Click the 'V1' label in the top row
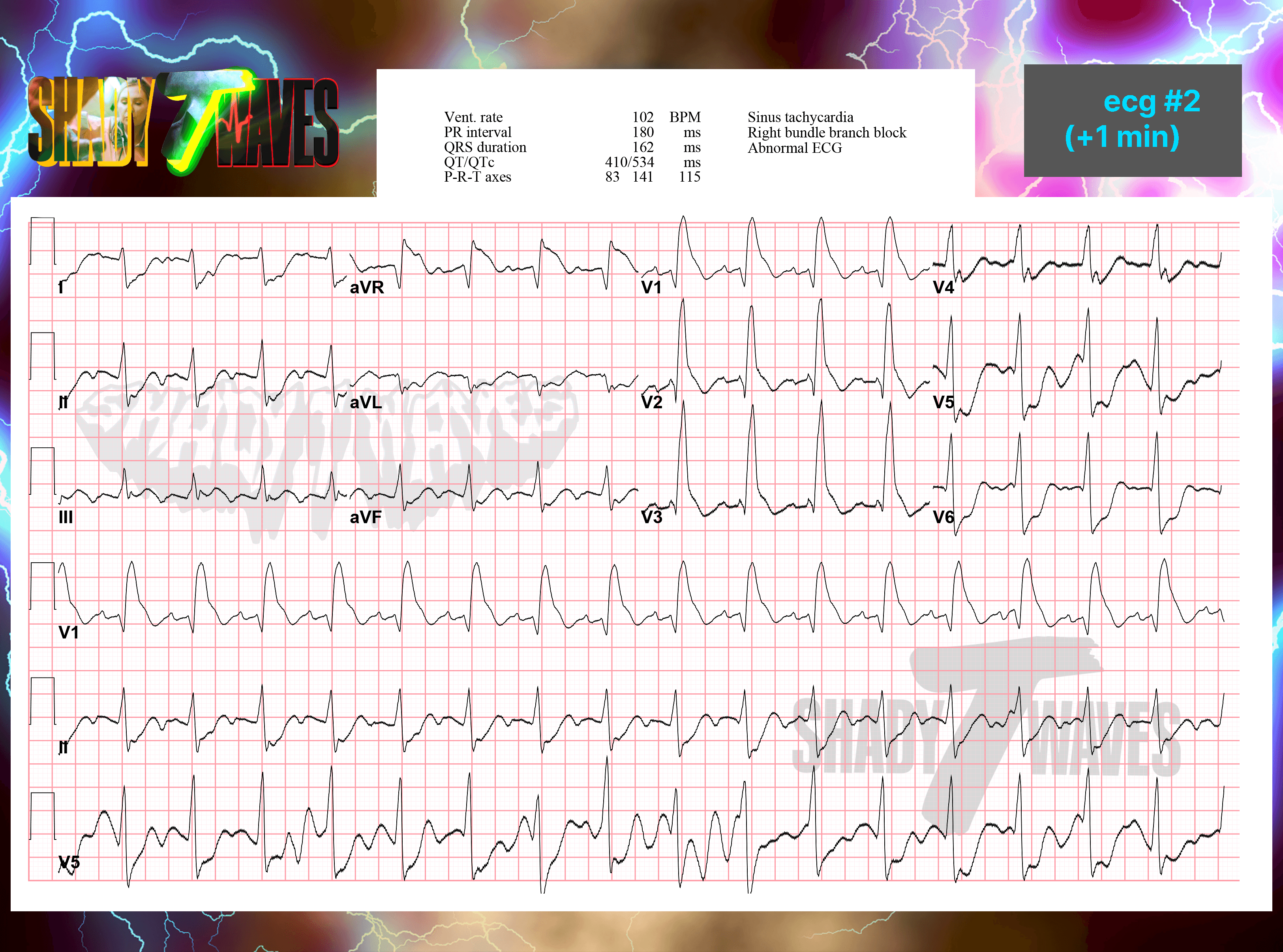Viewport: 1283px width, 952px height. [x=651, y=287]
